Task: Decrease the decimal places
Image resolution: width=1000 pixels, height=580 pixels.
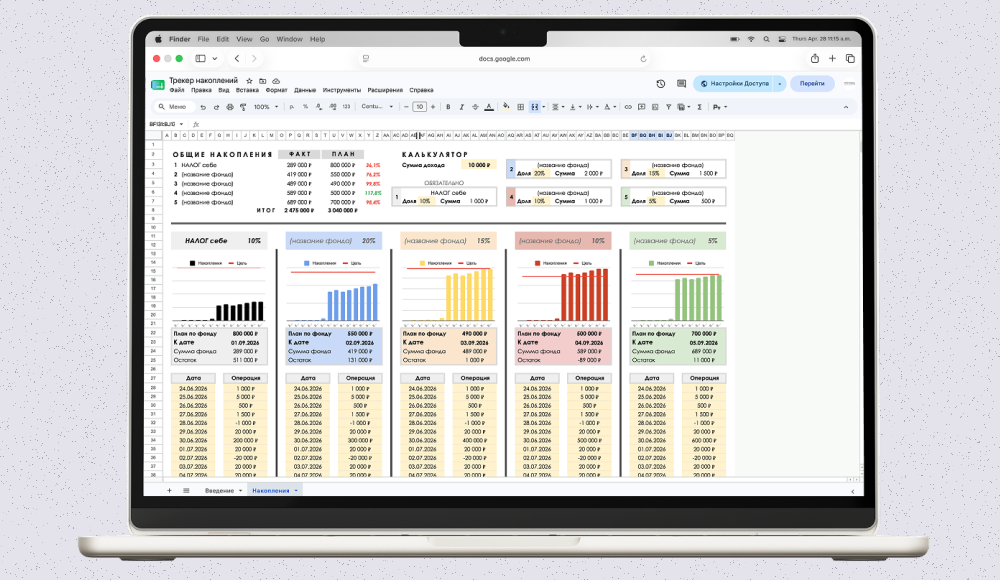Action: click(319, 107)
